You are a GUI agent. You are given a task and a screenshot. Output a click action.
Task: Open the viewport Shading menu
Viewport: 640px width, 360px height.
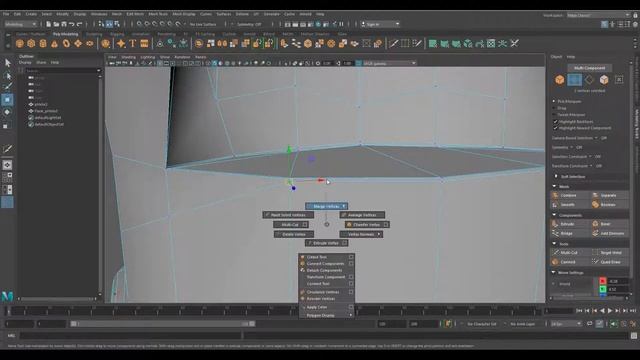click(x=129, y=57)
